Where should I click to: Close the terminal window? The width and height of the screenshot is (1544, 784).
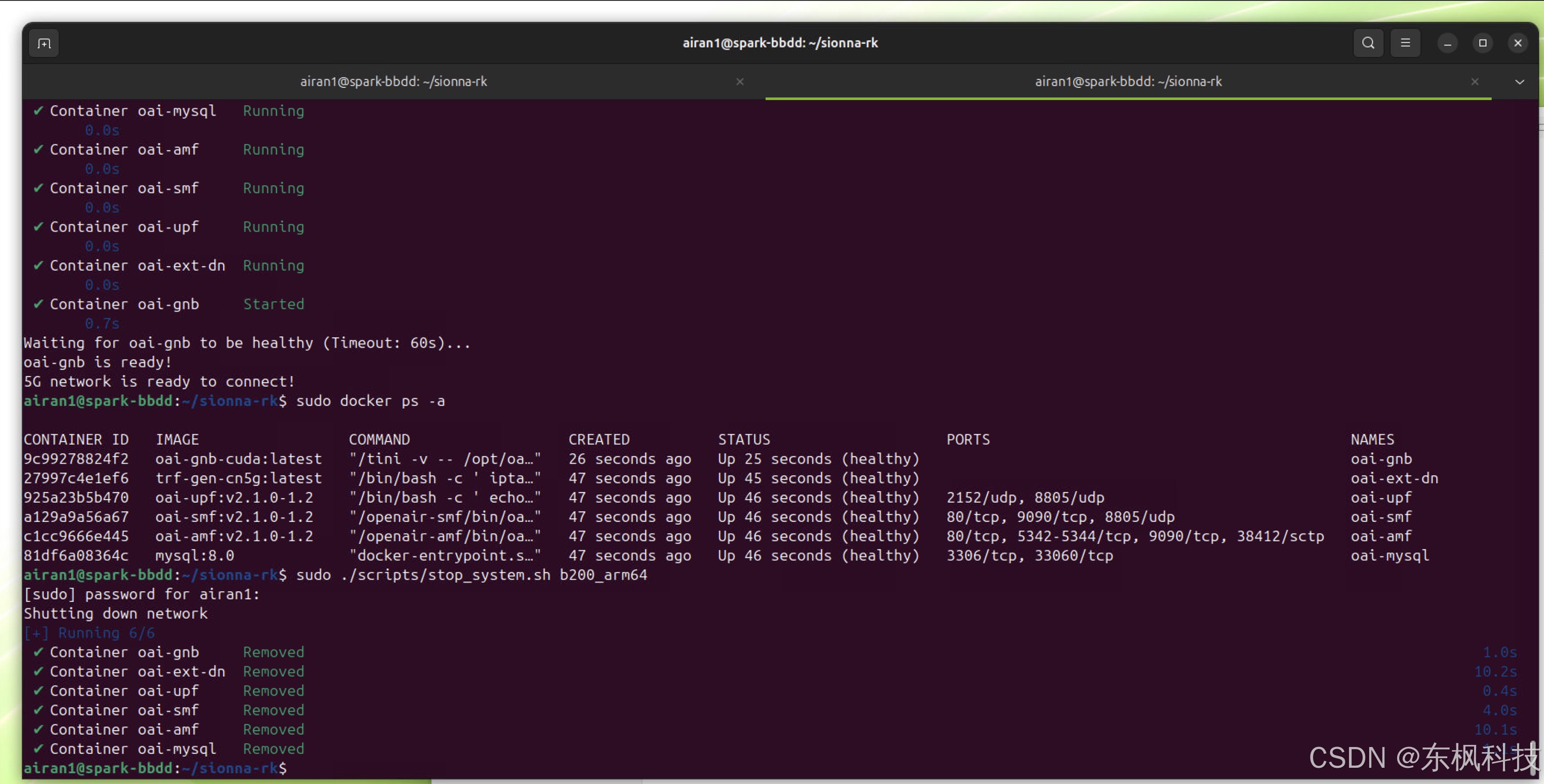(x=1518, y=43)
